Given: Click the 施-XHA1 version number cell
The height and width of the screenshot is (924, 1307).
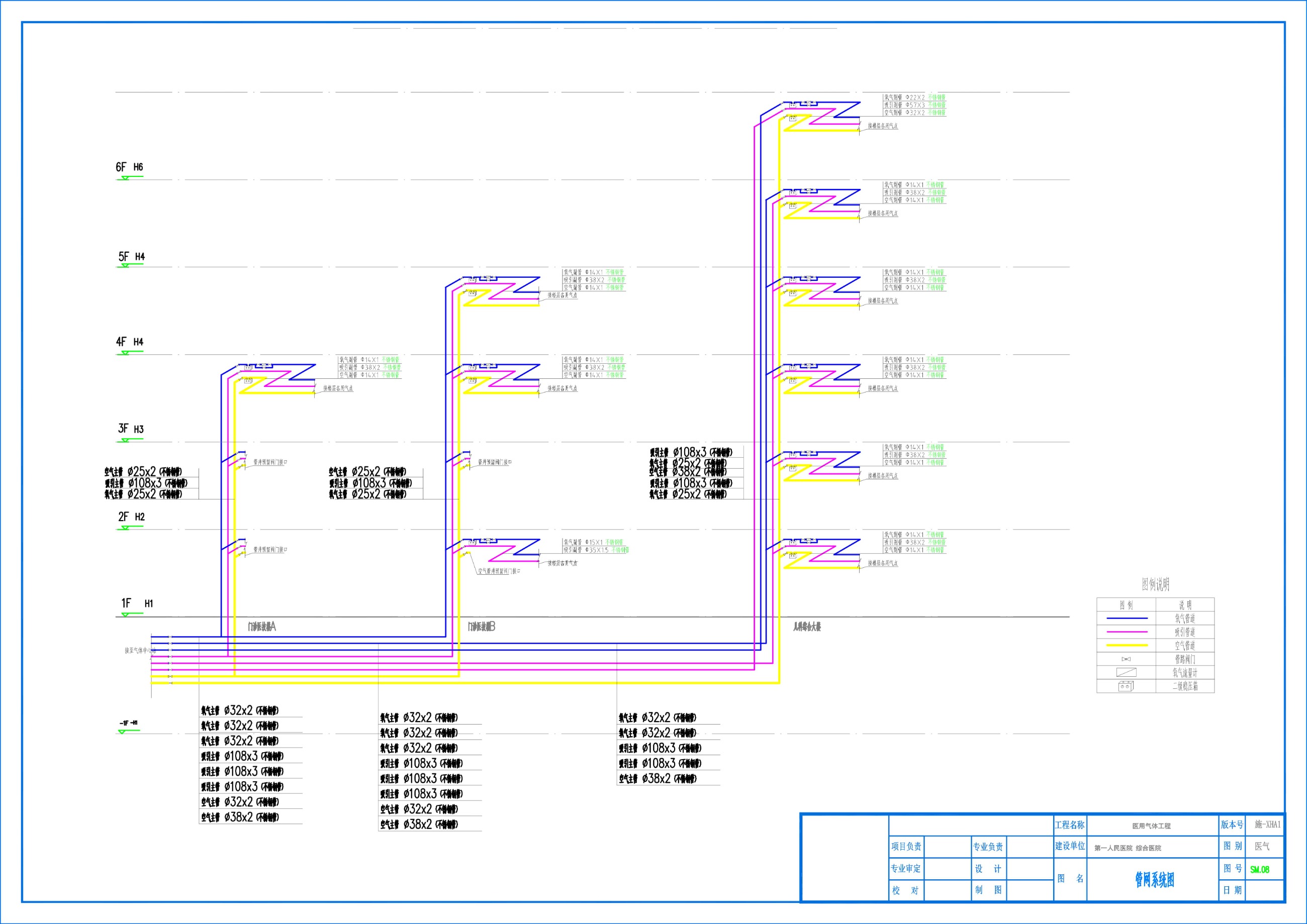Looking at the screenshot, I should (x=1268, y=825).
